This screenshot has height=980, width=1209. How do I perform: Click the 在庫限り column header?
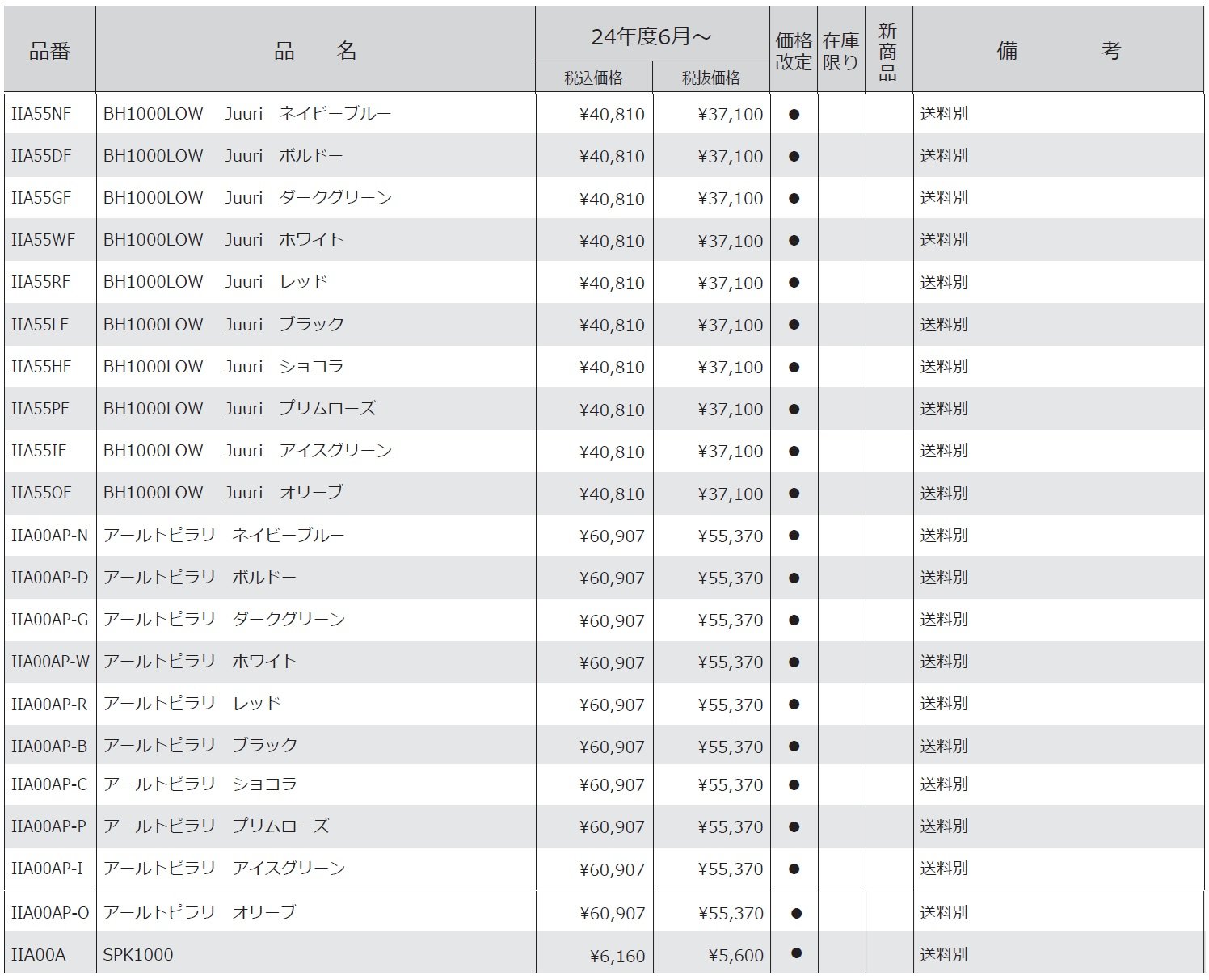pos(840,51)
